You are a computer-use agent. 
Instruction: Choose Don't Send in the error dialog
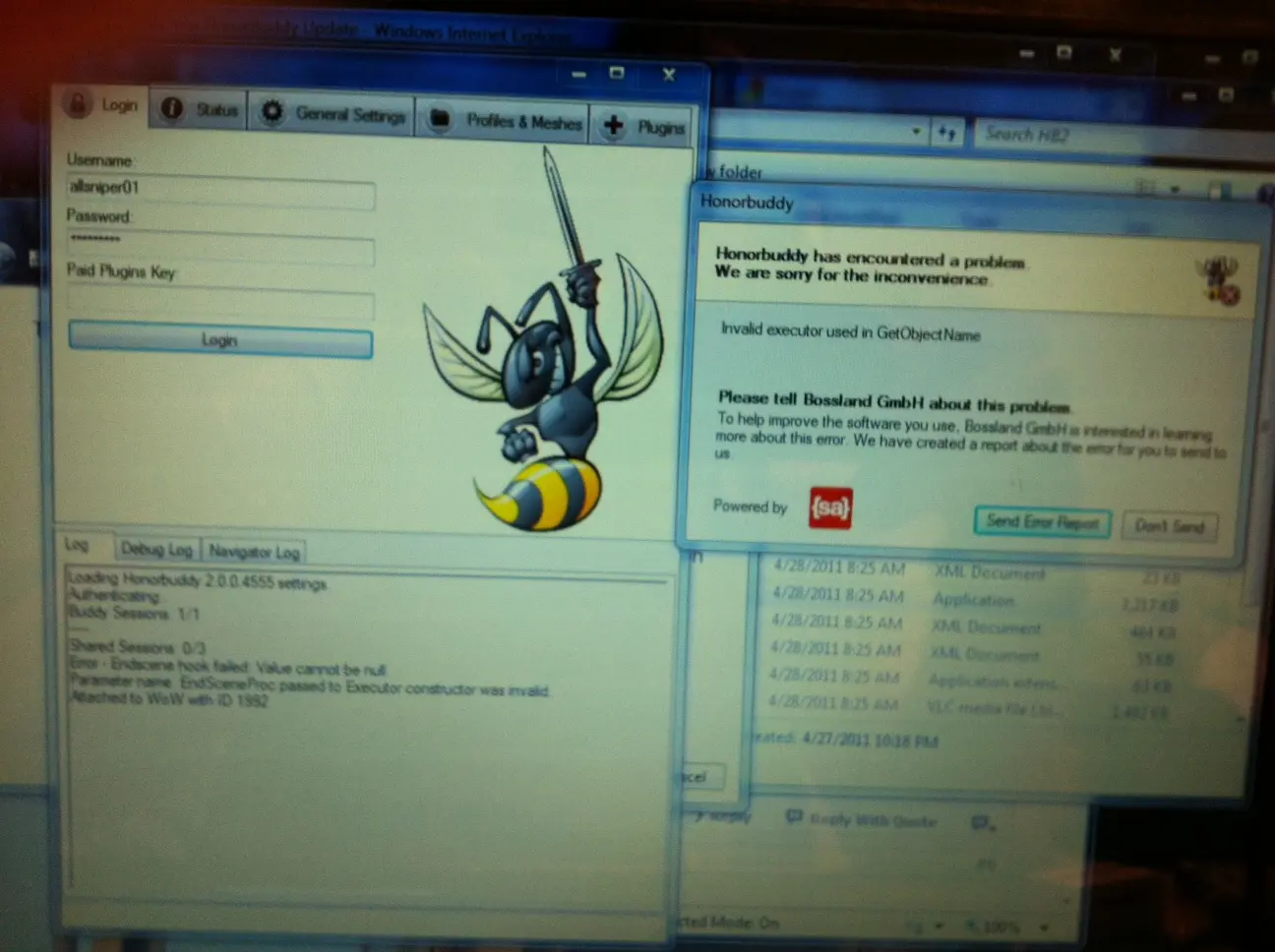point(1169,526)
